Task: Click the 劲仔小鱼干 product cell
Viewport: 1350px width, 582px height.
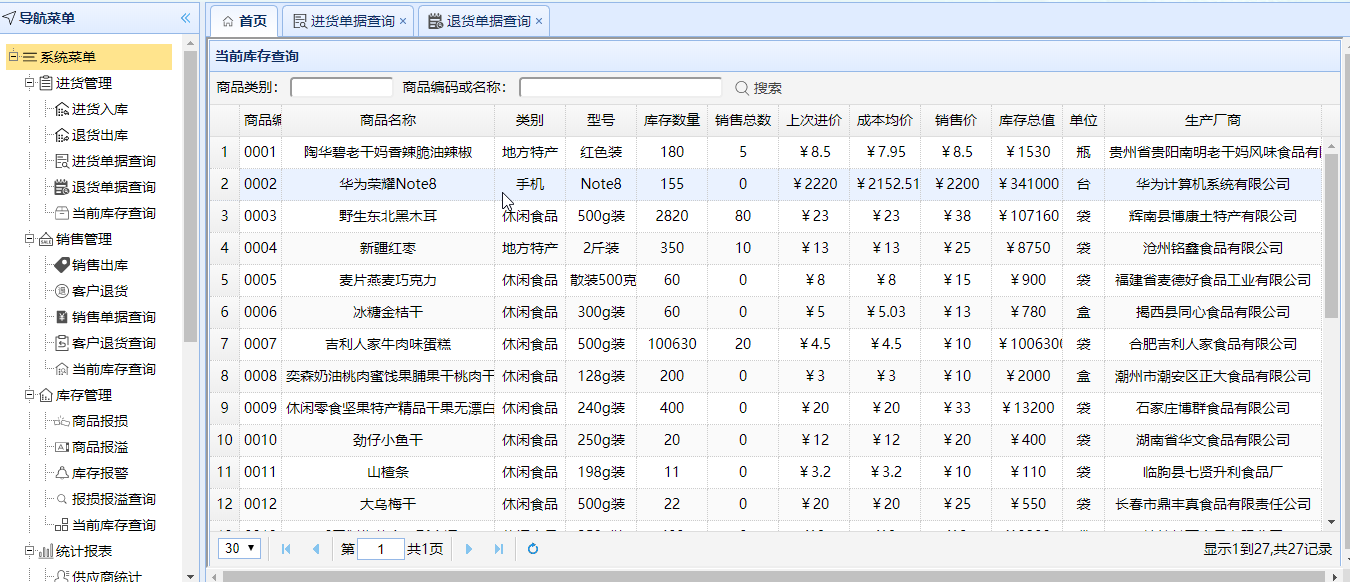Action: (x=388, y=440)
